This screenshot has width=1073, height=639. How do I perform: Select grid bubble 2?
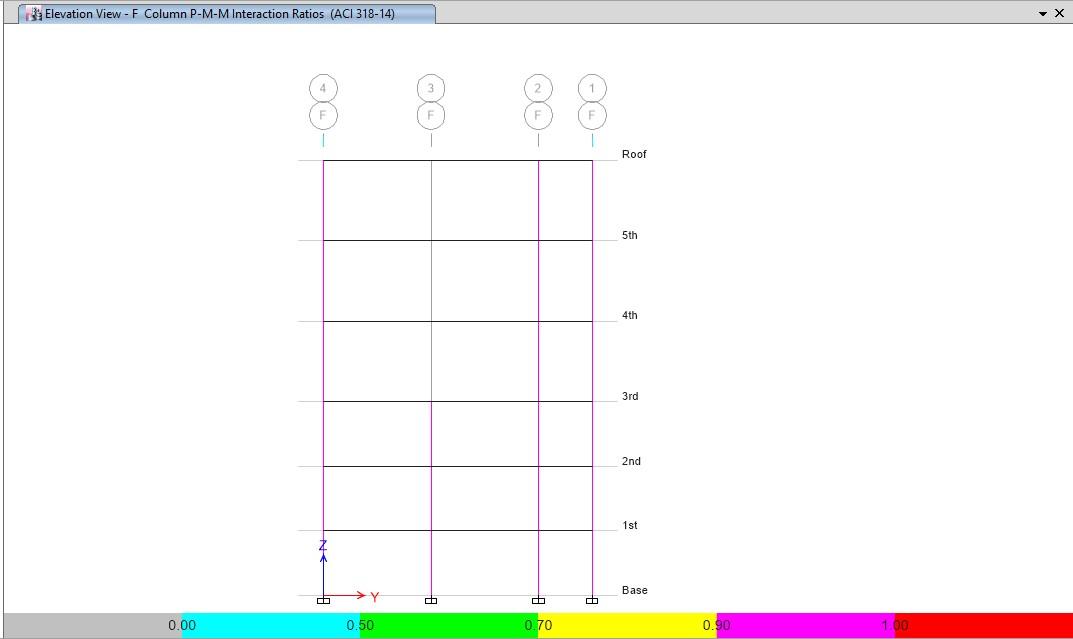tap(538, 88)
